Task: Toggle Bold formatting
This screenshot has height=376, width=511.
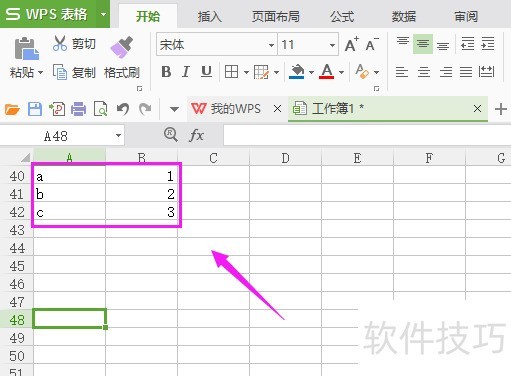Action: coord(166,72)
